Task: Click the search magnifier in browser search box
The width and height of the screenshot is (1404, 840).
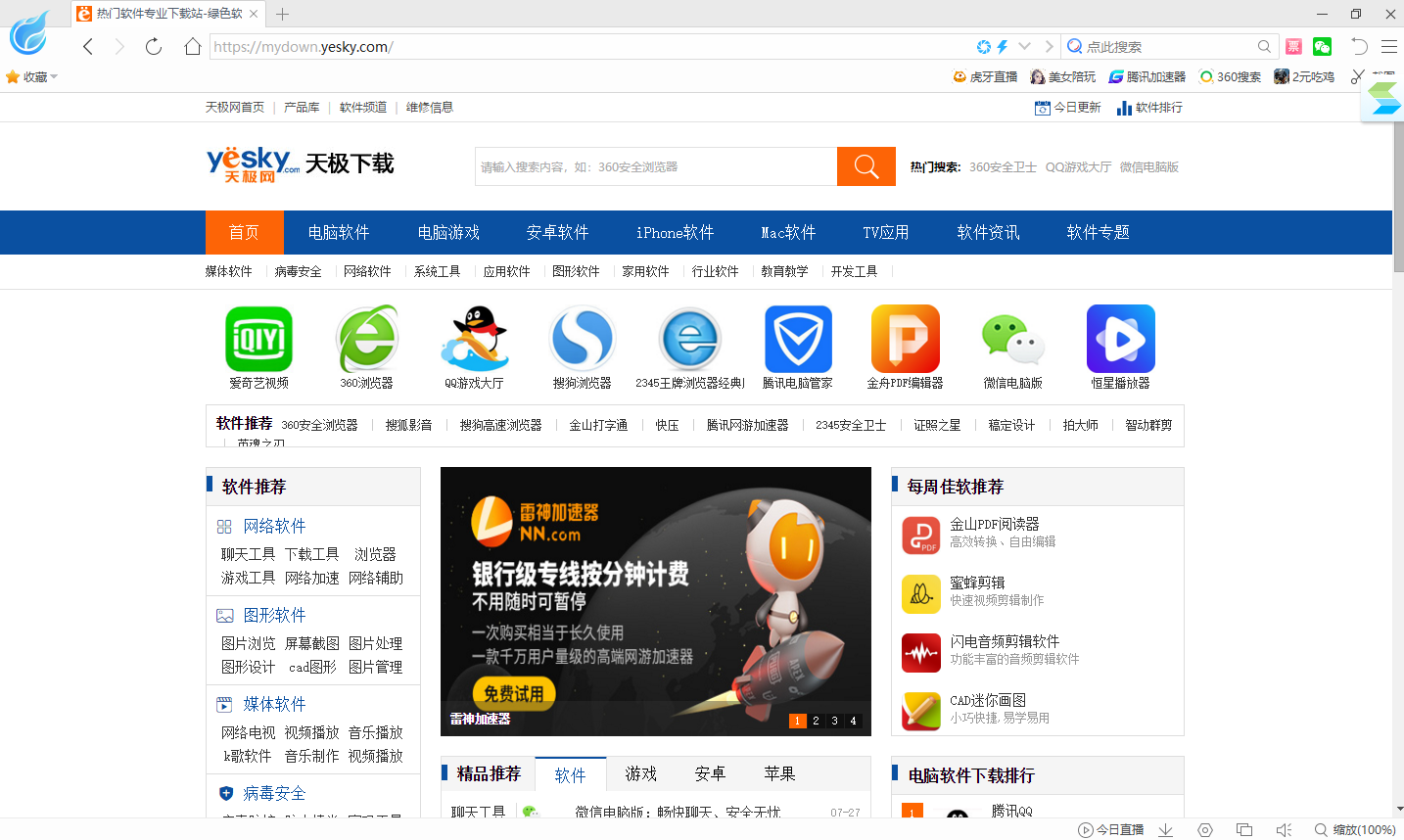Action: [1264, 46]
